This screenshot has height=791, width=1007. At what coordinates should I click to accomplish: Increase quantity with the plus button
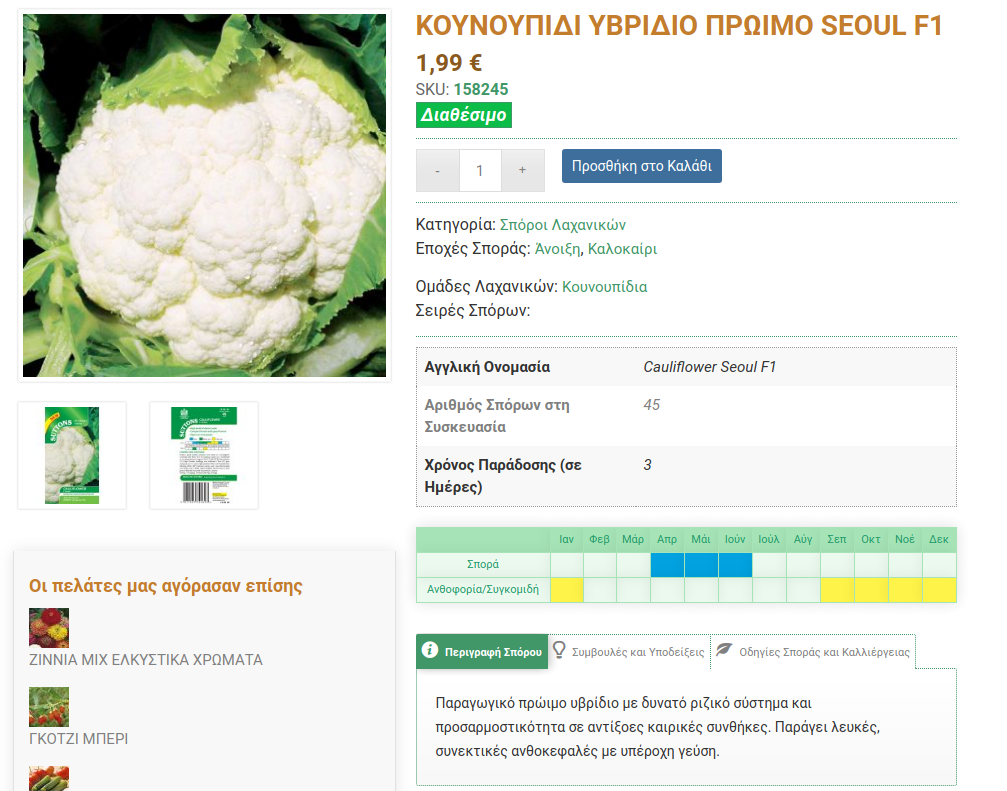[522, 171]
